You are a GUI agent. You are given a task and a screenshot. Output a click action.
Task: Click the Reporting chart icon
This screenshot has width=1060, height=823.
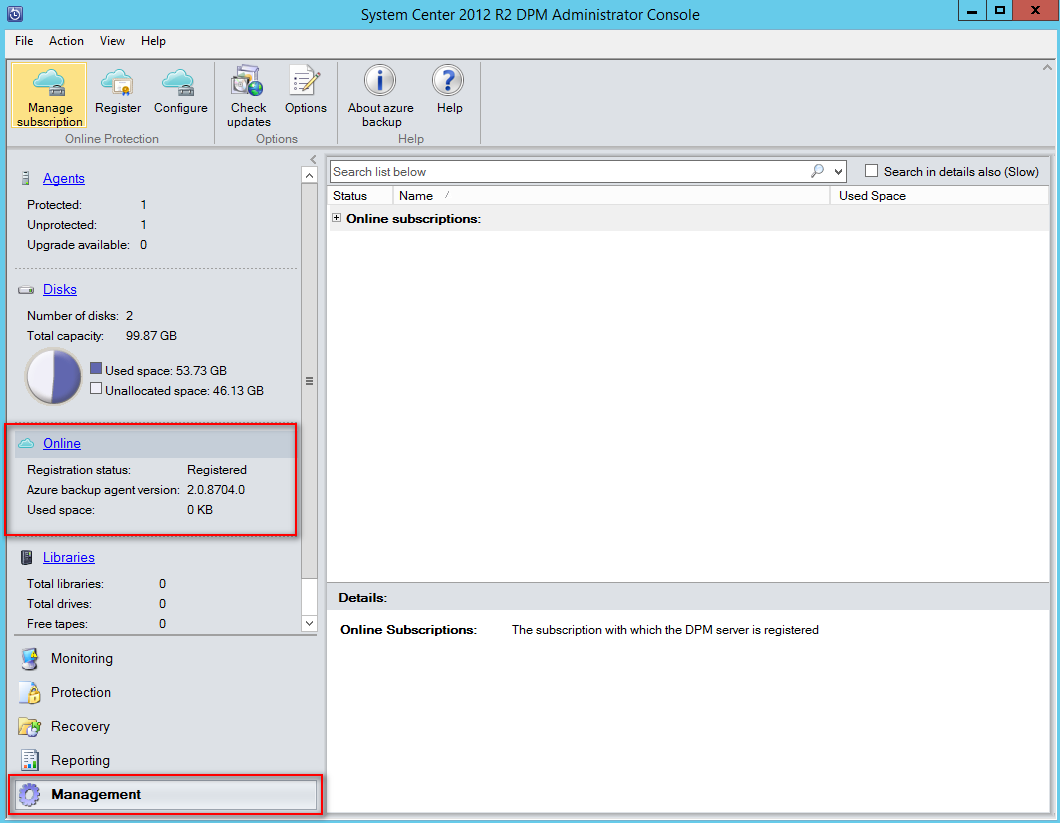tap(29, 760)
